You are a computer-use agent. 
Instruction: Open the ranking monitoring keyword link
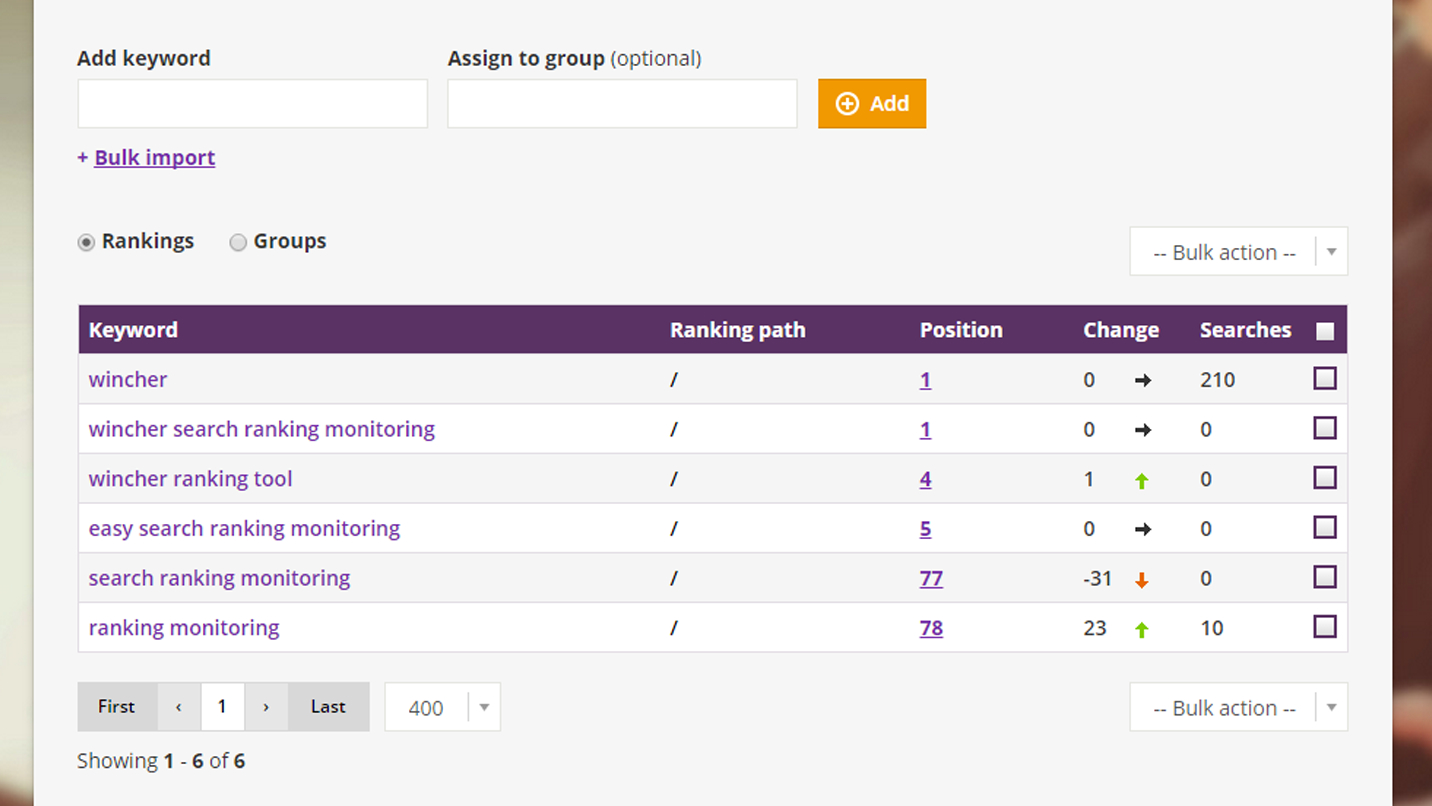click(x=184, y=628)
